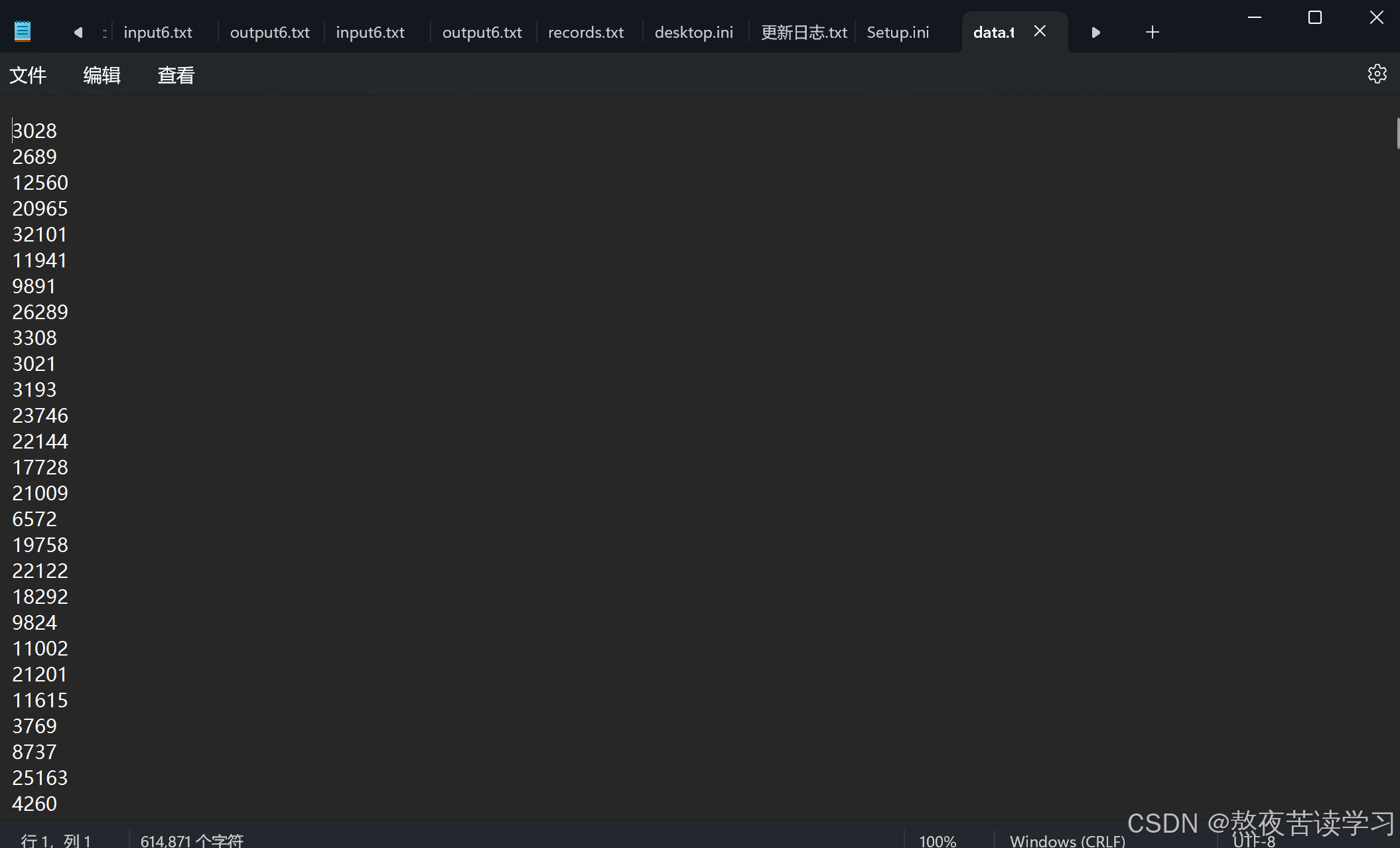Switch to the 更新日志.txt tab
Viewport: 1400px width, 848px height.
coord(804,33)
